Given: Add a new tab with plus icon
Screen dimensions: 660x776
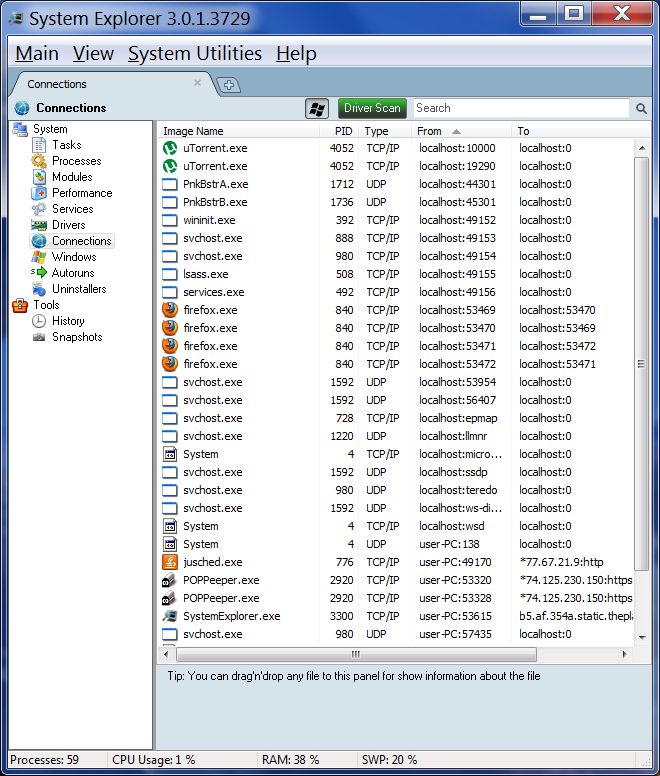Looking at the screenshot, I should click(x=229, y=85).
